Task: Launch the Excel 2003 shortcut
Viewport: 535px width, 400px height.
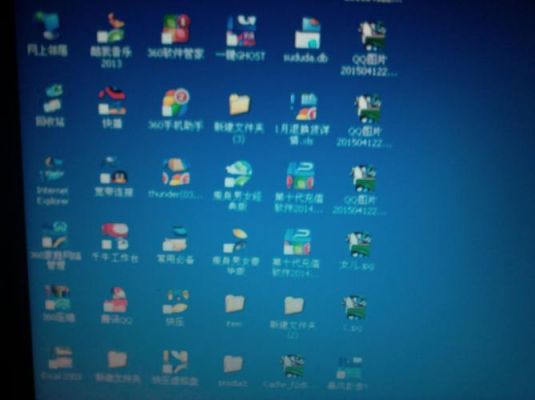Action: (61, 363)
